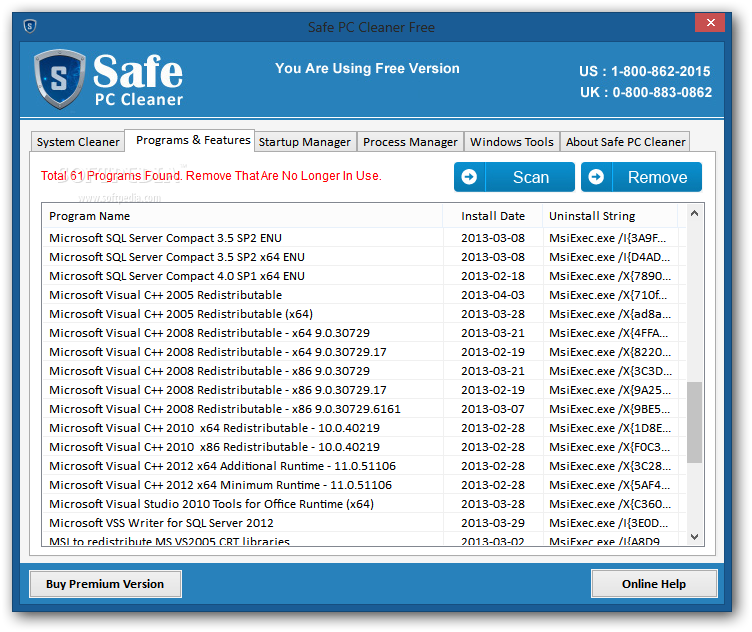This screenshot has width=752, height=632.
Task: Select Visual C++ 2012 x64 Minimum Runtime
Action: tap(364, 485)
